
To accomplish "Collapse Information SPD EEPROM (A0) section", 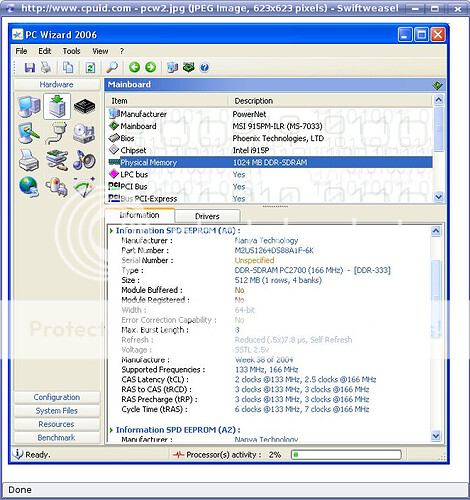I will 111,231.
